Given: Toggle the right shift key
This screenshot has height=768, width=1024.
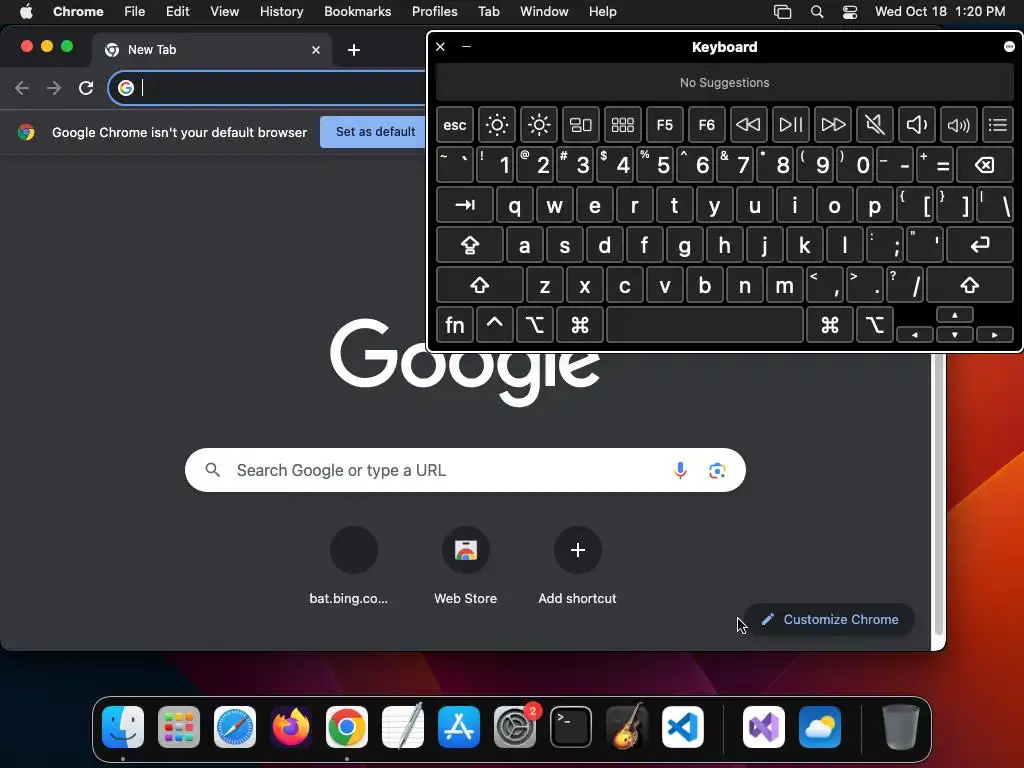Looking at the screenshot, I should 970,285.
